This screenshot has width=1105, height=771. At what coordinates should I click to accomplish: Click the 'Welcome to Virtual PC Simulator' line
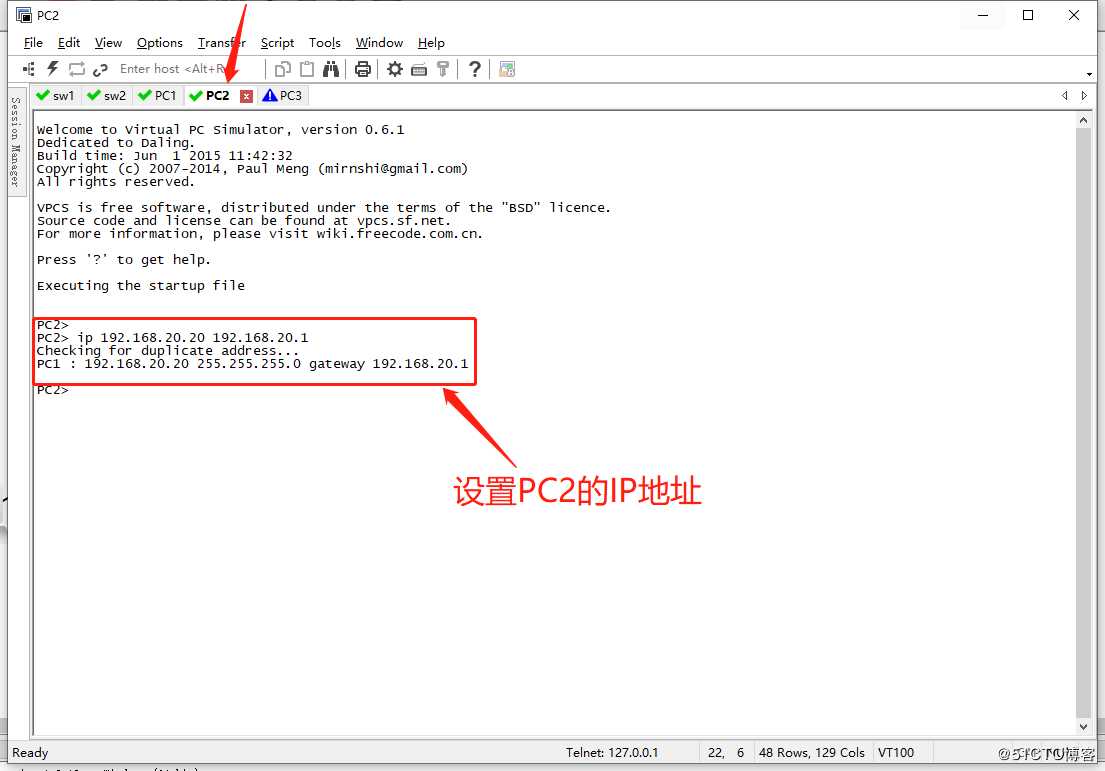221,130
